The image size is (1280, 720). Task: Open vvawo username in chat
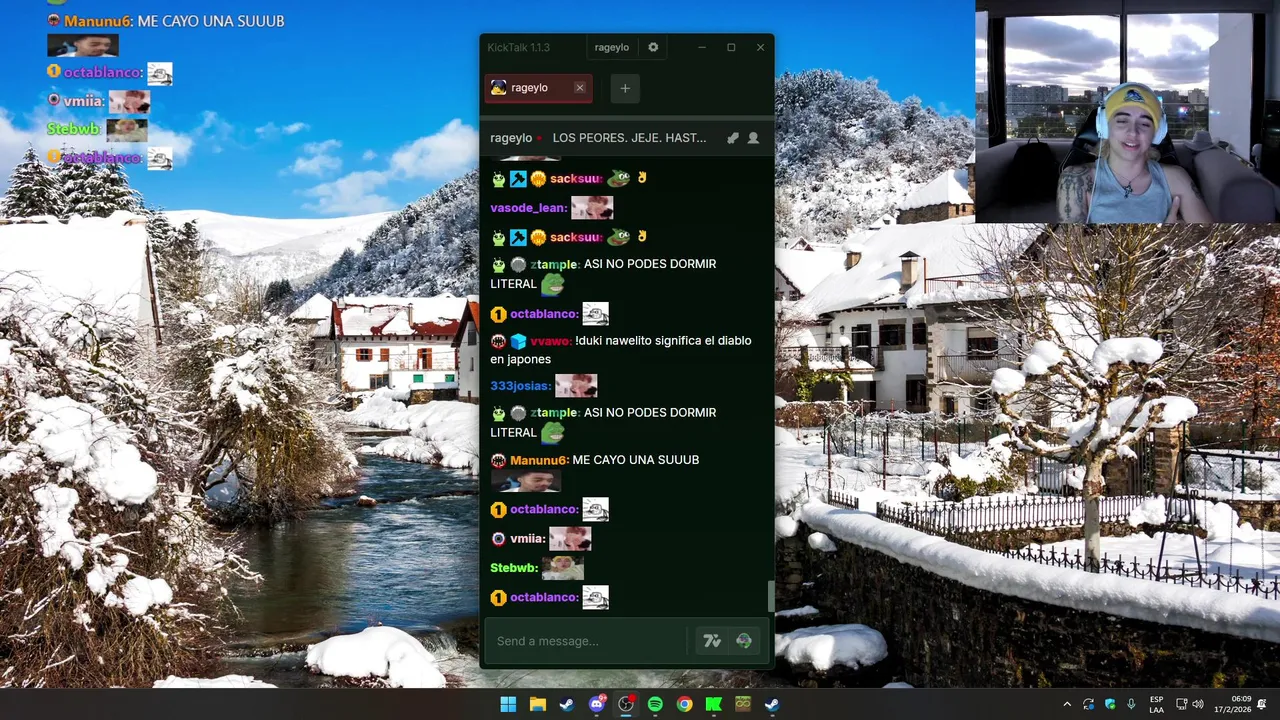point(550,341)
